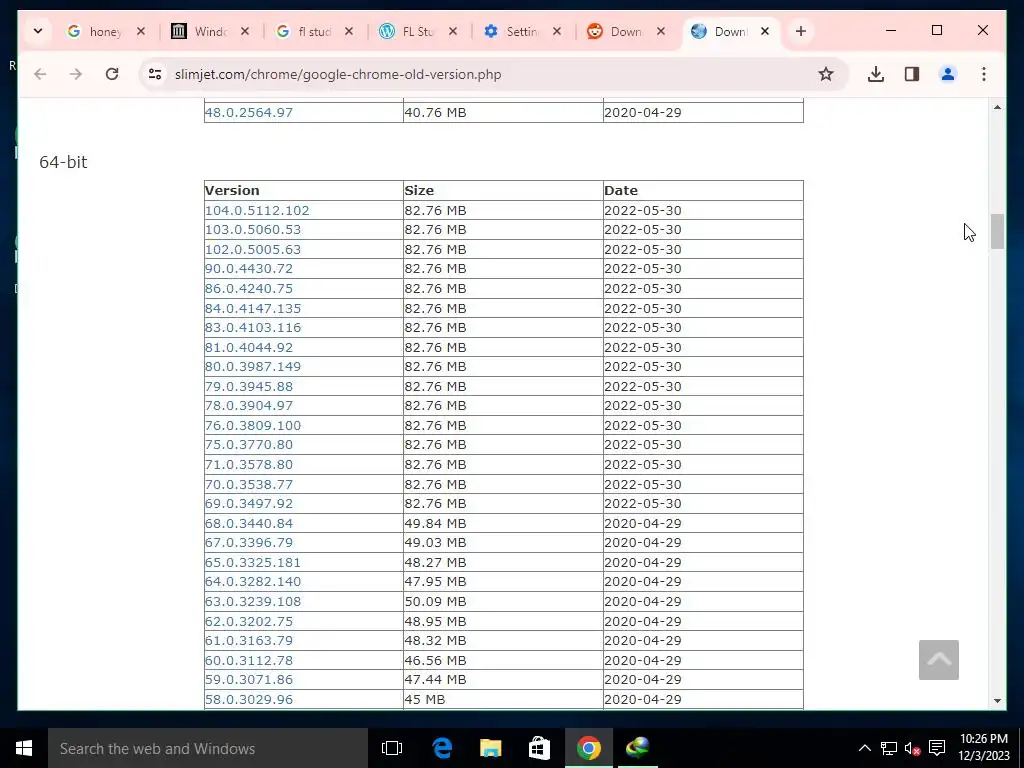Download Chrome version 104.0.5112.102
The width and height of the screenshot is (1024, 768).
pyautogui.click(x=257, y=210)
